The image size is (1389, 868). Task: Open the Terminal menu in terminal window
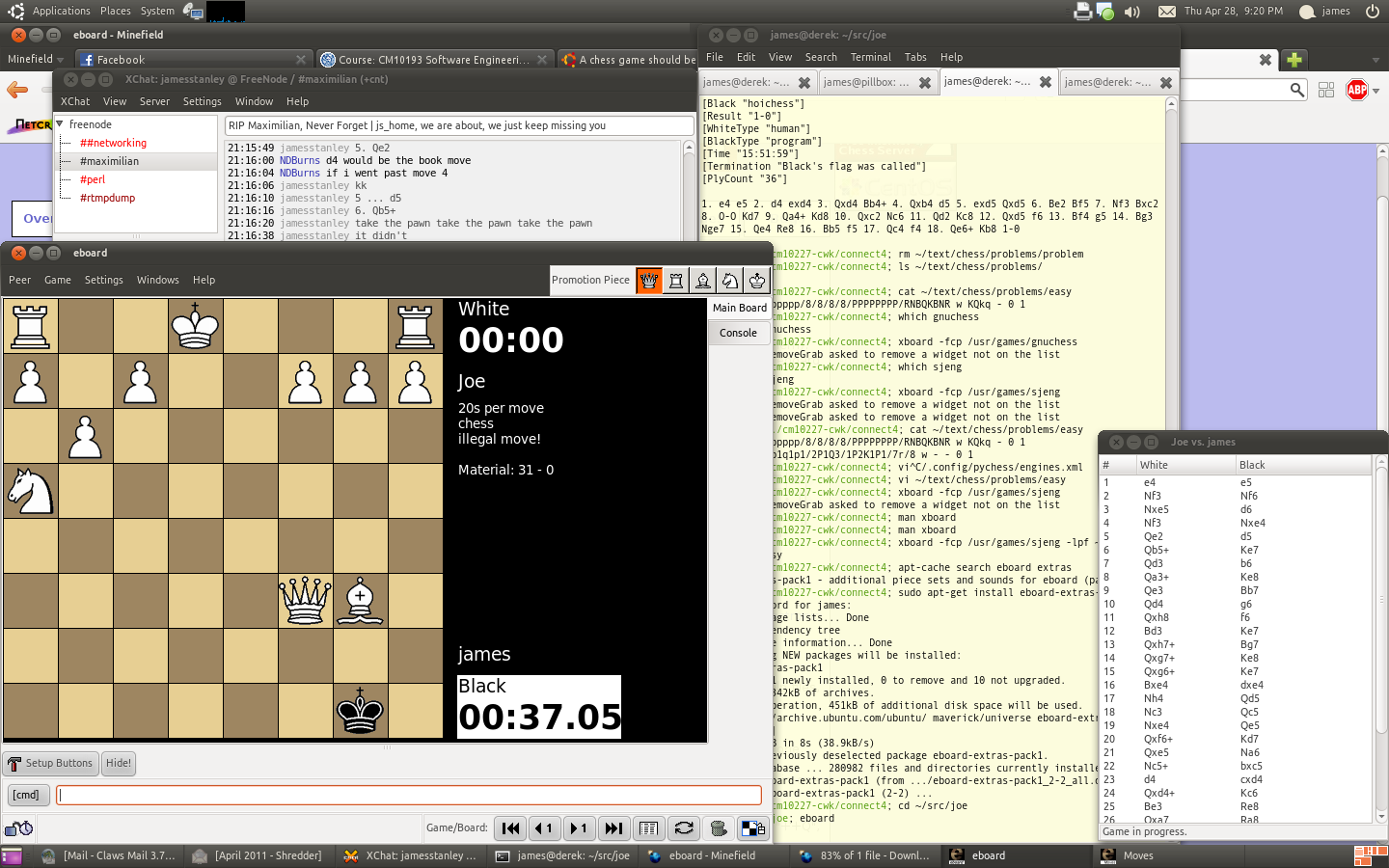[x=870, y=57]
